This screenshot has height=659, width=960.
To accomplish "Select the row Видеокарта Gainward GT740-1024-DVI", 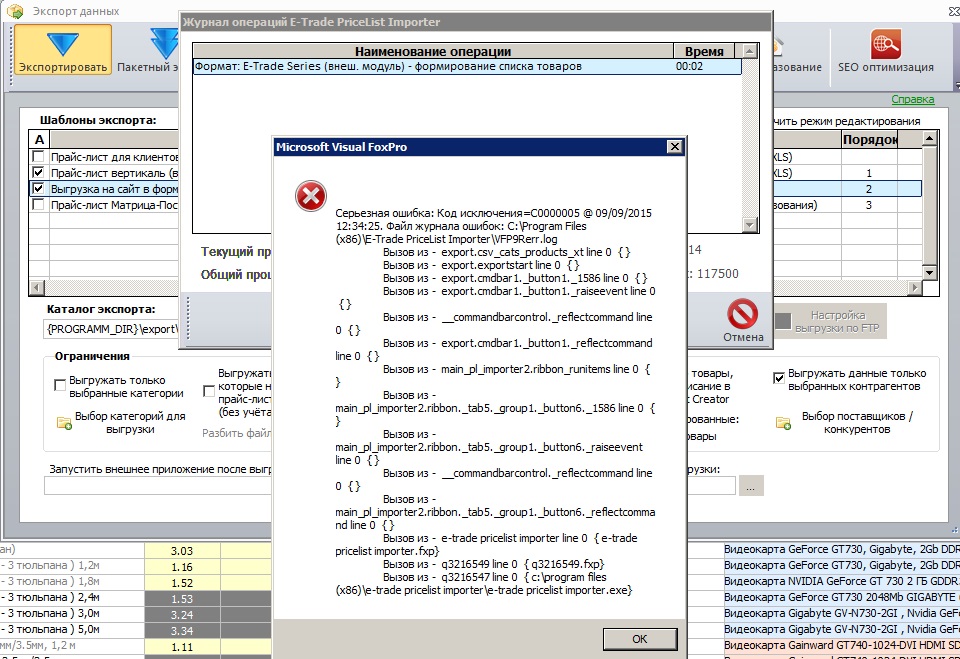I will pos(841,644).
